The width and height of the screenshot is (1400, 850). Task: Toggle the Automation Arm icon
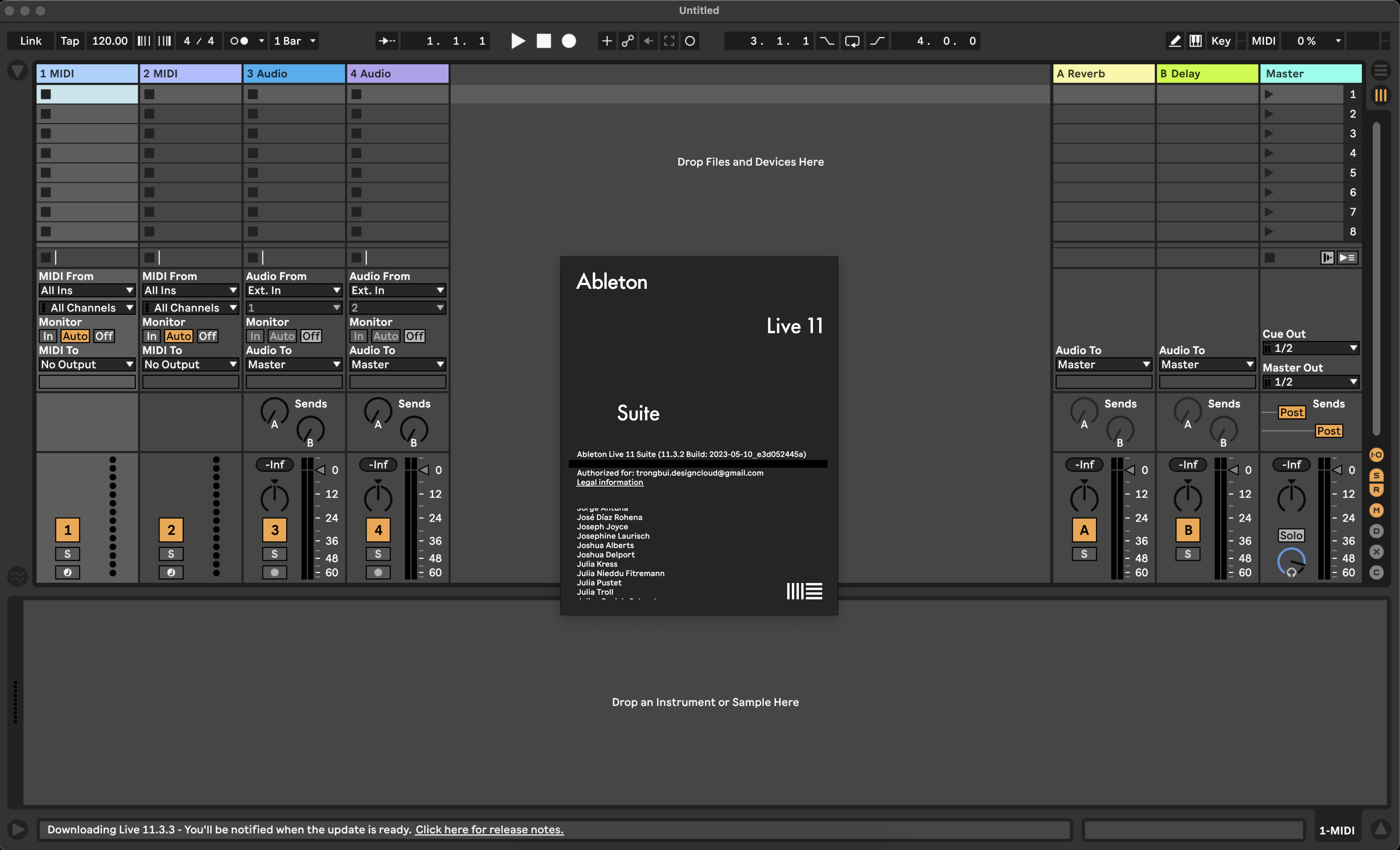point(627,41)
